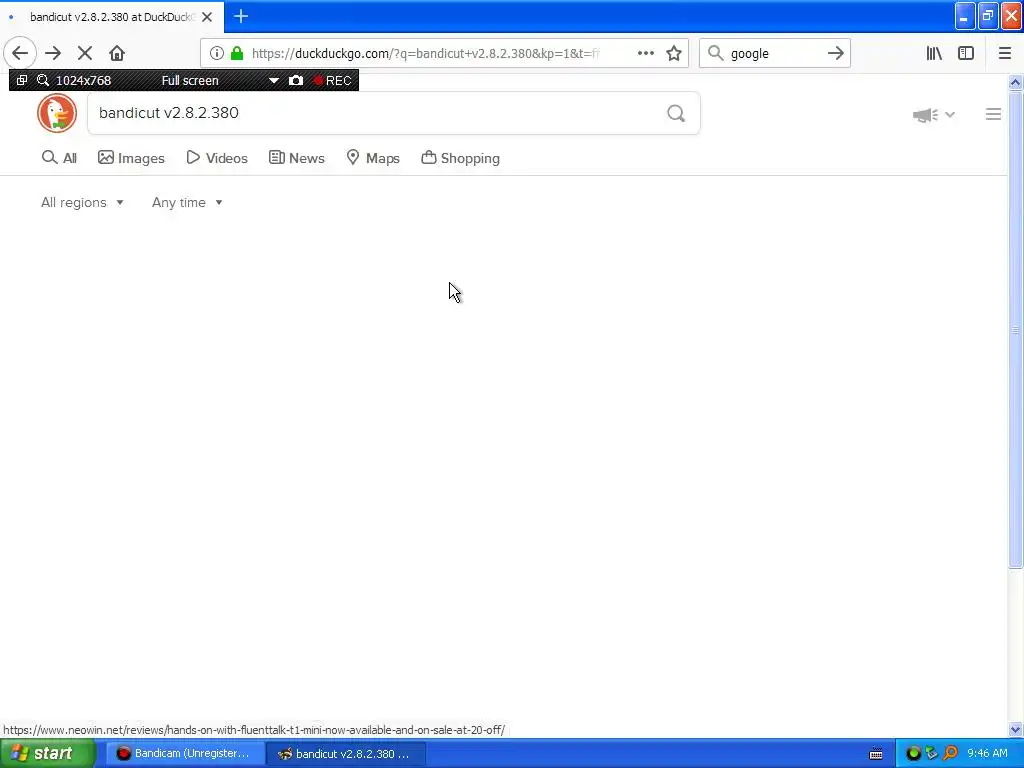Open the Firefox hamburger menu
The image size is (1024, 768).
coord(1004,53)
